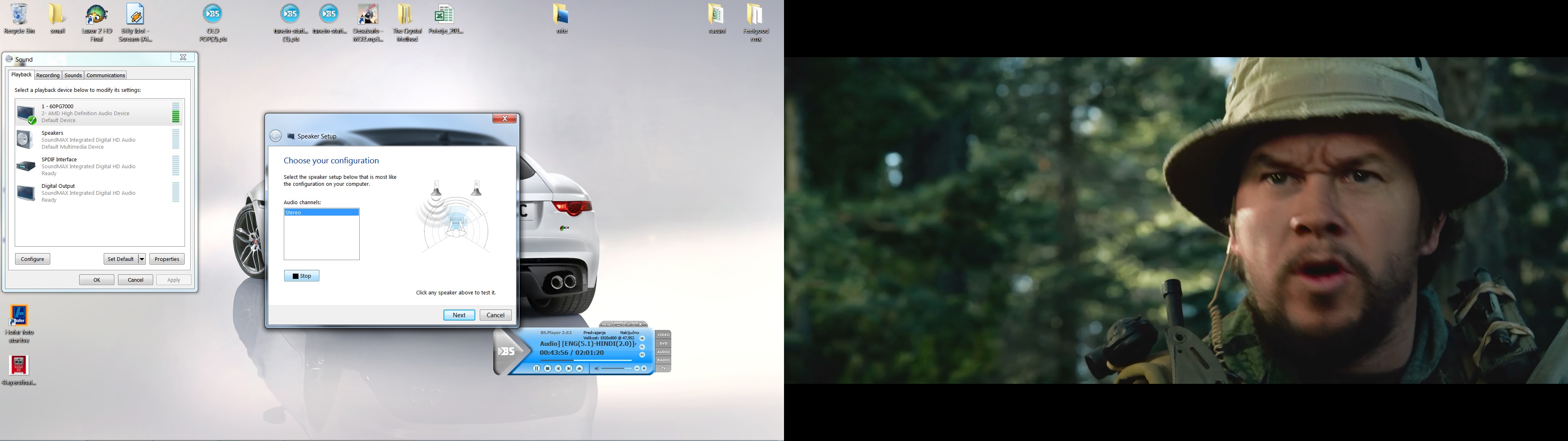Click the BS.Player seek progress bar

(x=586, y=361)
